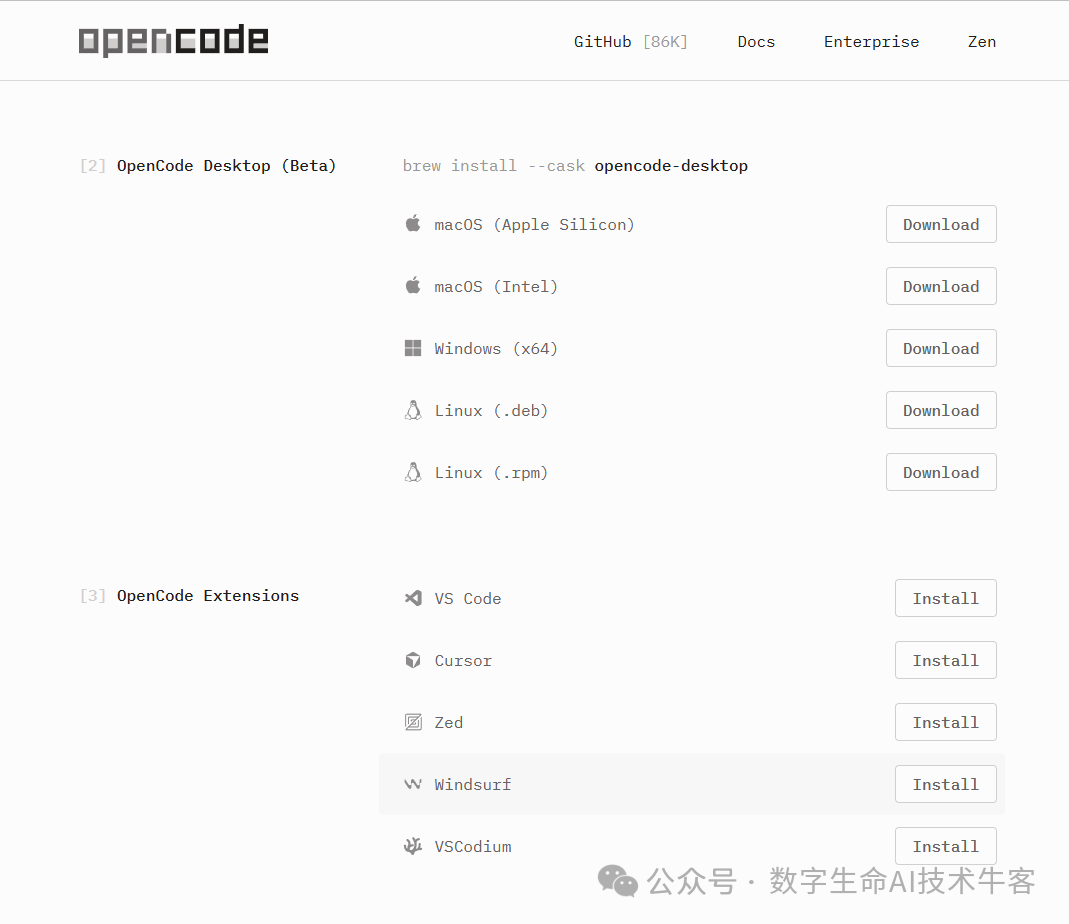Viewport: 1069px width, 924px height.
Task: Download Windows x64 build
Action: point(941,348)
